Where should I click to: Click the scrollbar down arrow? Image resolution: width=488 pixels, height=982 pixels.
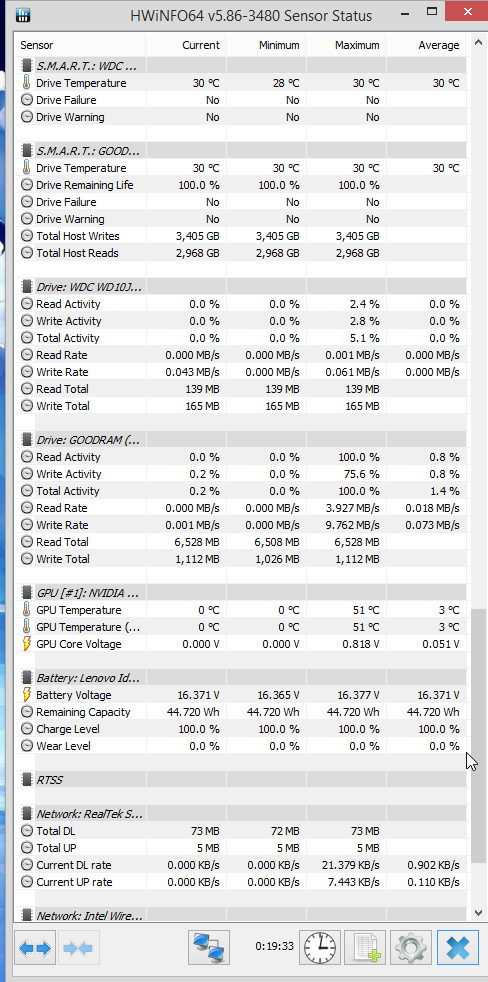(x=479, y=914)
